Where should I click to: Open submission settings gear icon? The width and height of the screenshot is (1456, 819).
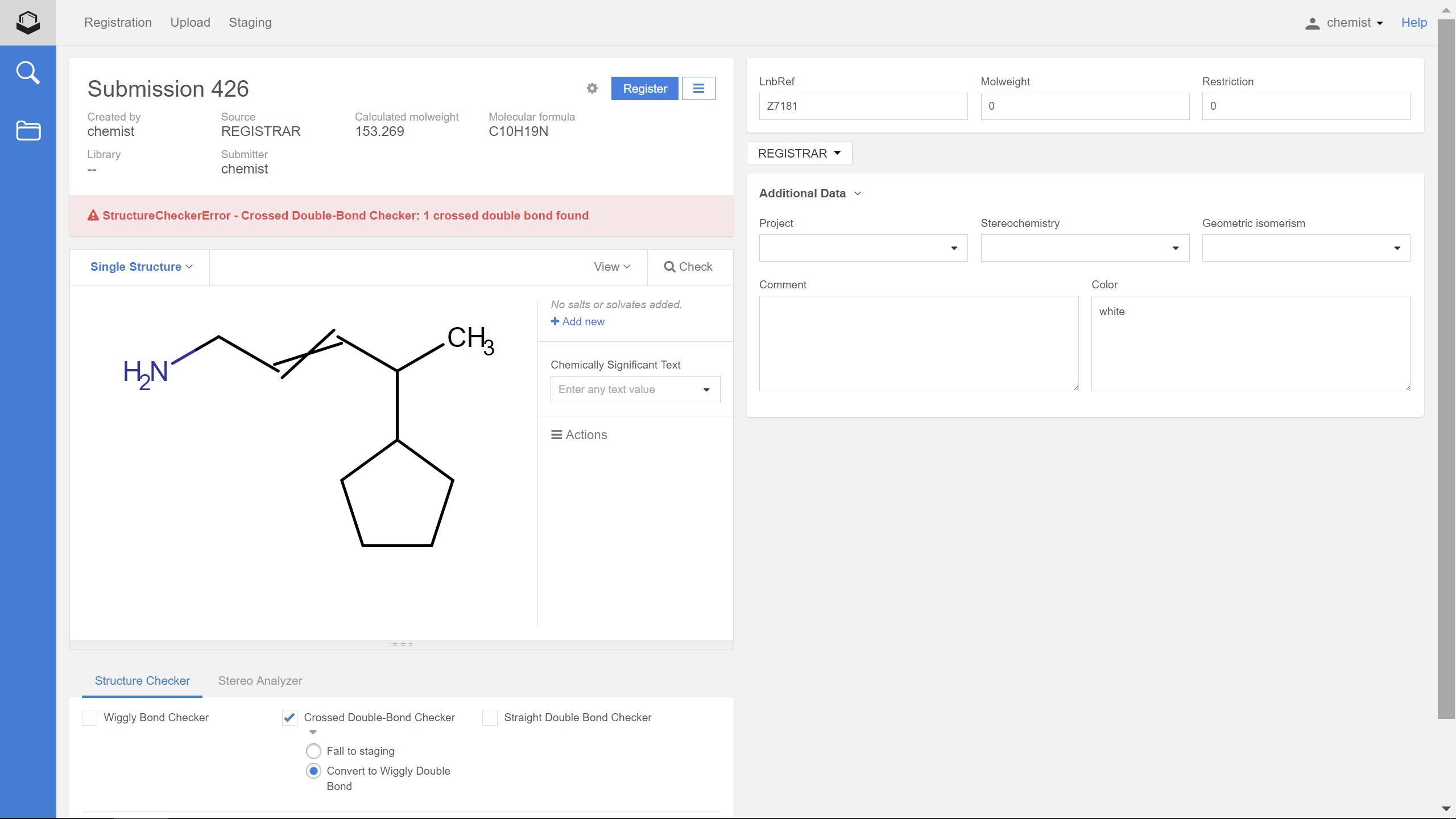(x=592, y=88)
